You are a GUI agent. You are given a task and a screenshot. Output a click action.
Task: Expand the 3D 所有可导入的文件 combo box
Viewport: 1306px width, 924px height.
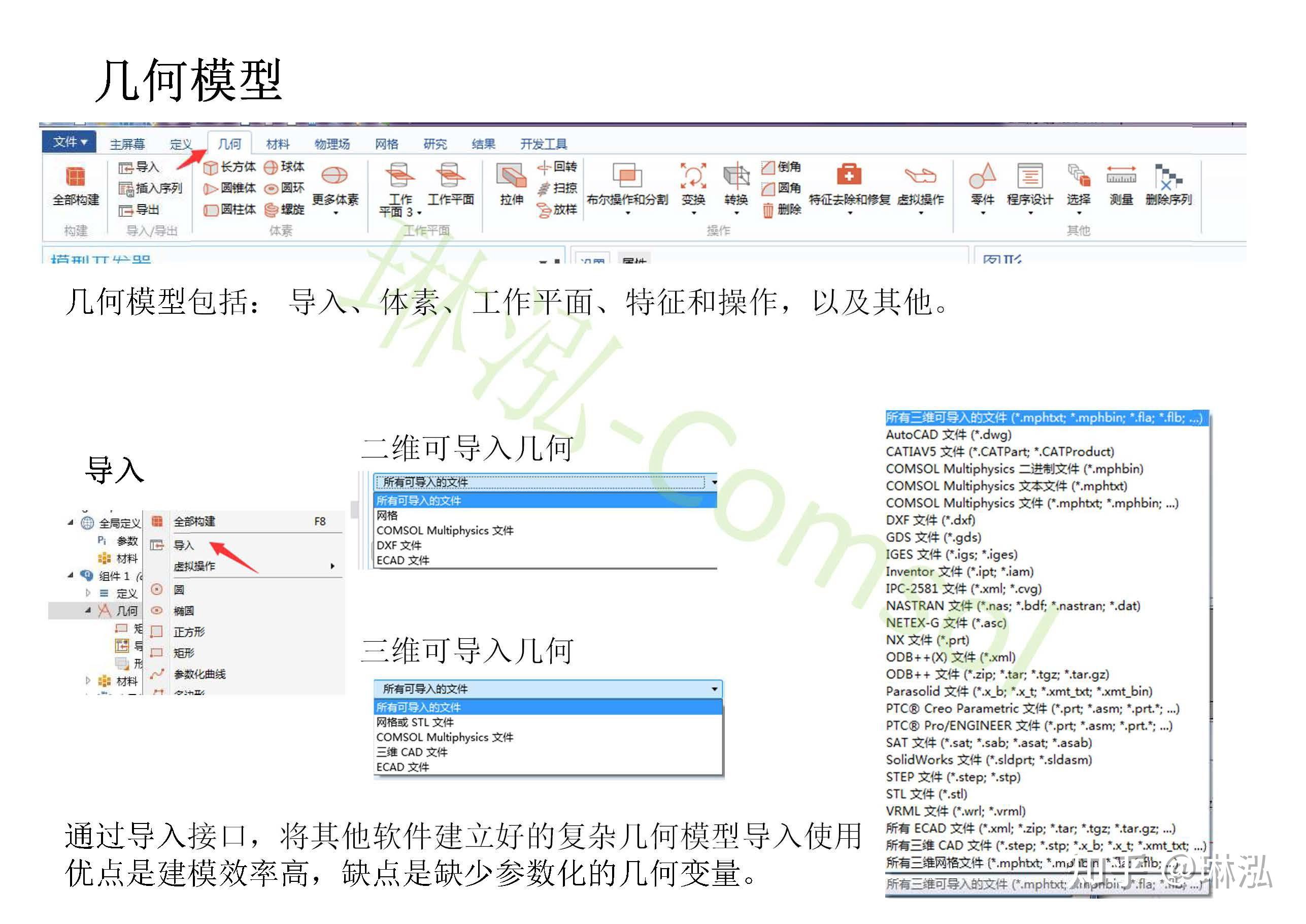coord(714,689)
